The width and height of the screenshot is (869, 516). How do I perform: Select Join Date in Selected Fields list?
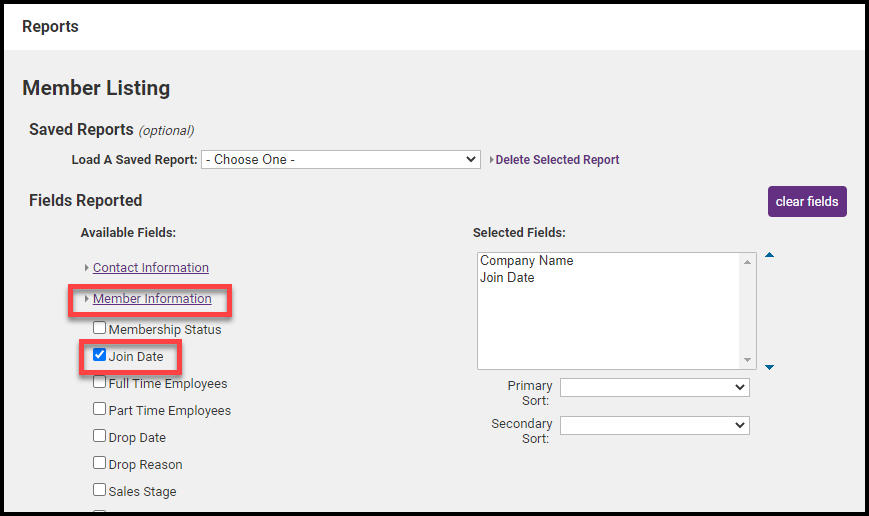pyautogui.click(x=507, y=278)
